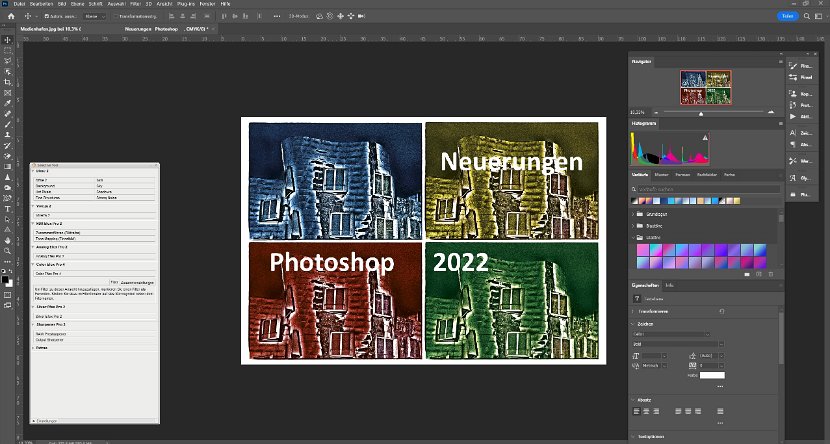Select the Gradient tool

coord(7,167)
